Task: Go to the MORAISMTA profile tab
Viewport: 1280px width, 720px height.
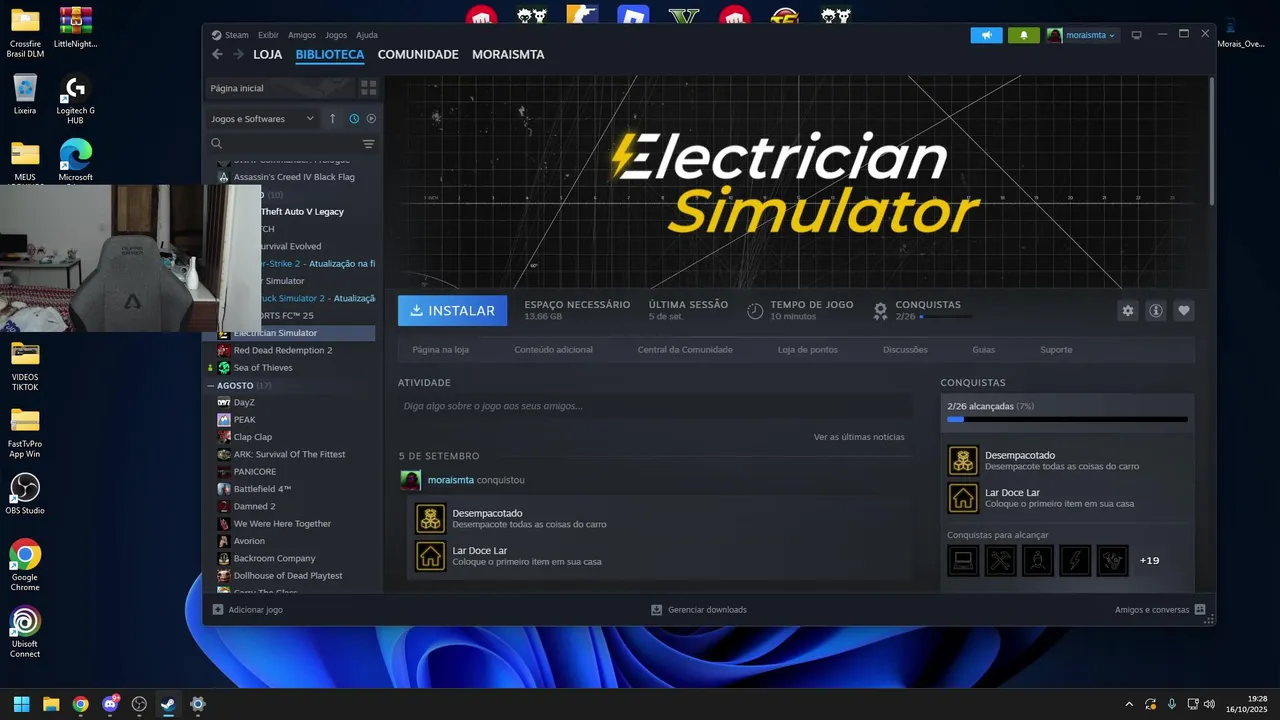Action: coord(508,55)
